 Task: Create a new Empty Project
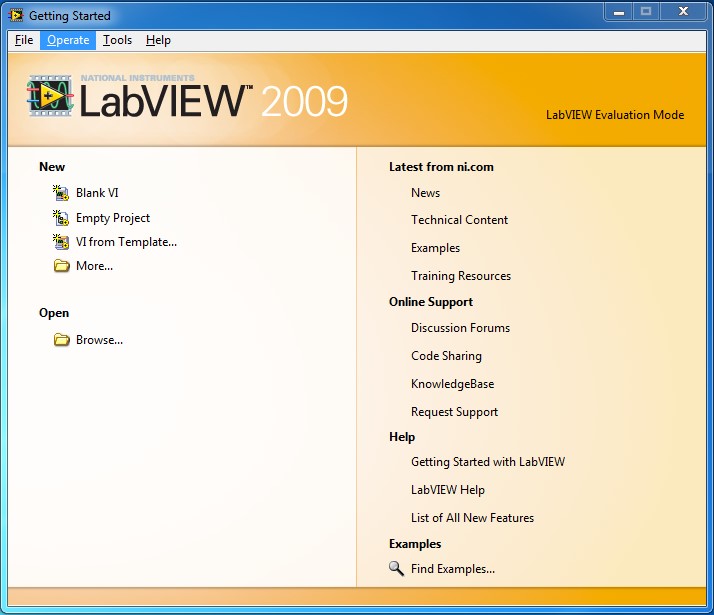point(112,218)
